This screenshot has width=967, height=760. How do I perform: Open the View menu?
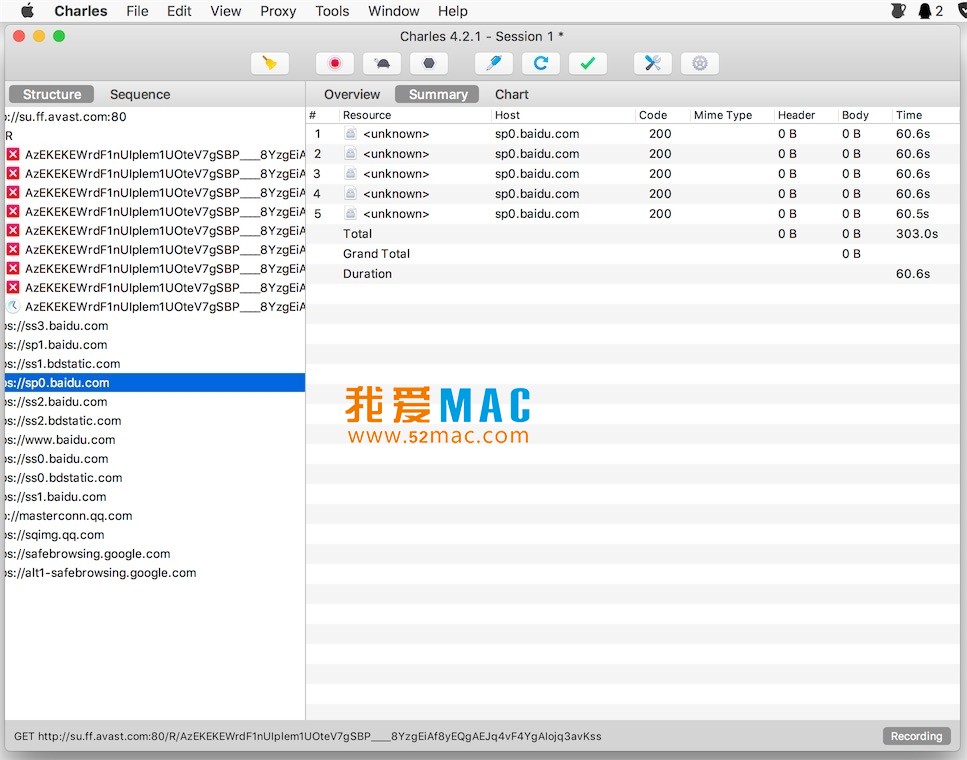[225, 10]
